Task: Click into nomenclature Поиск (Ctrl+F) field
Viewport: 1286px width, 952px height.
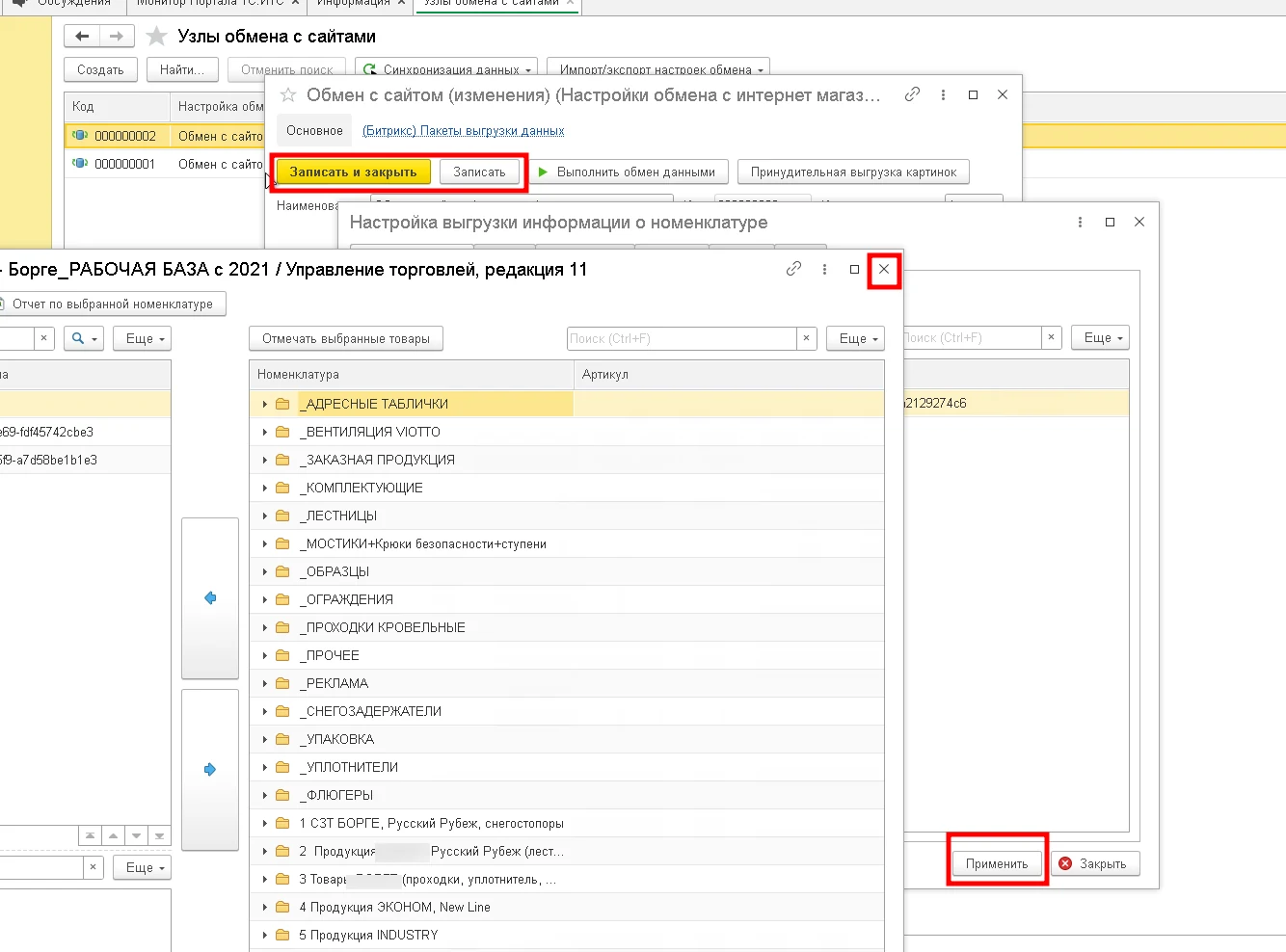Action: click(x=682, y=338)
